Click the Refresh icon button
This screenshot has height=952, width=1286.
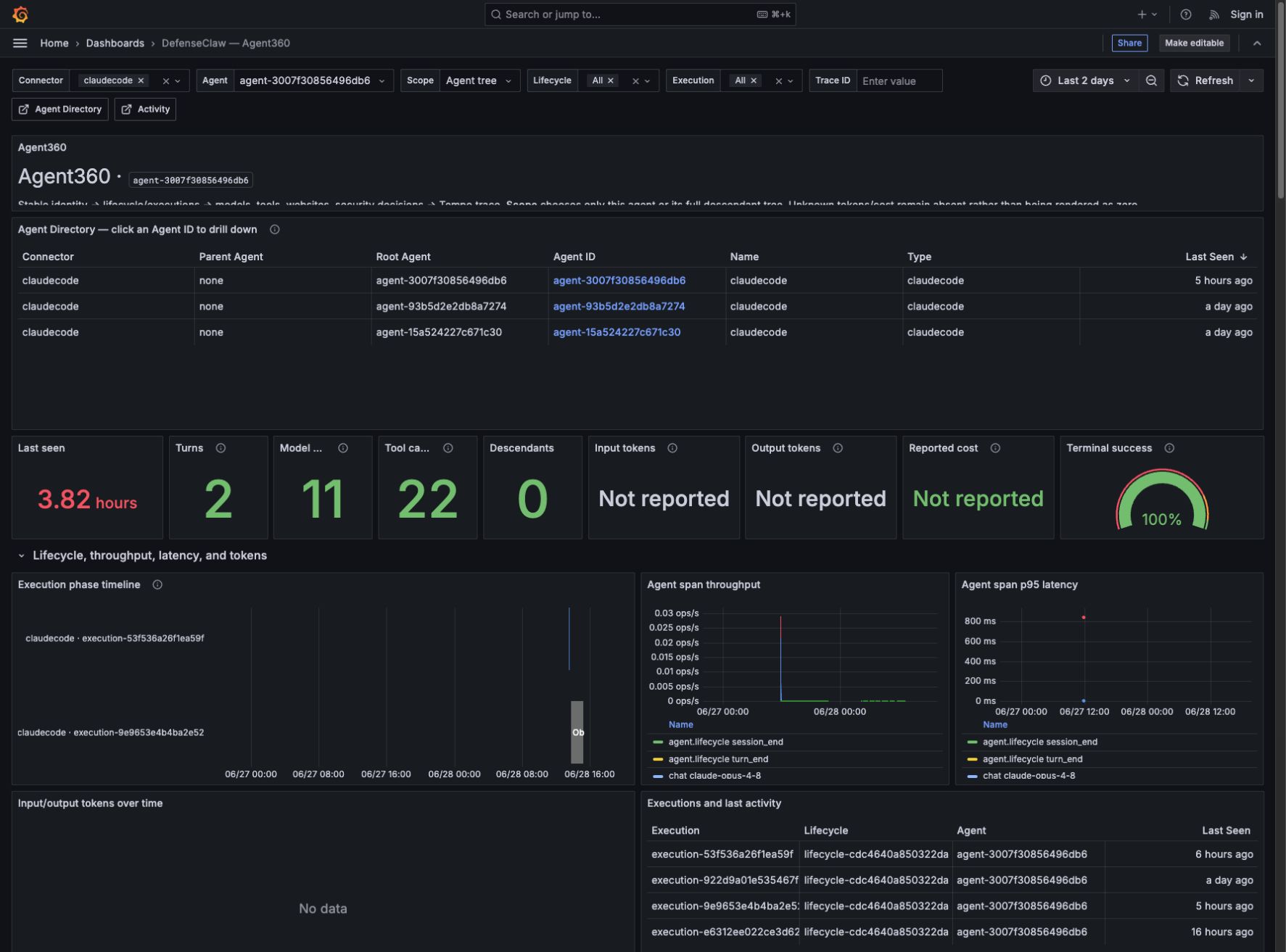pos(1205,80)
